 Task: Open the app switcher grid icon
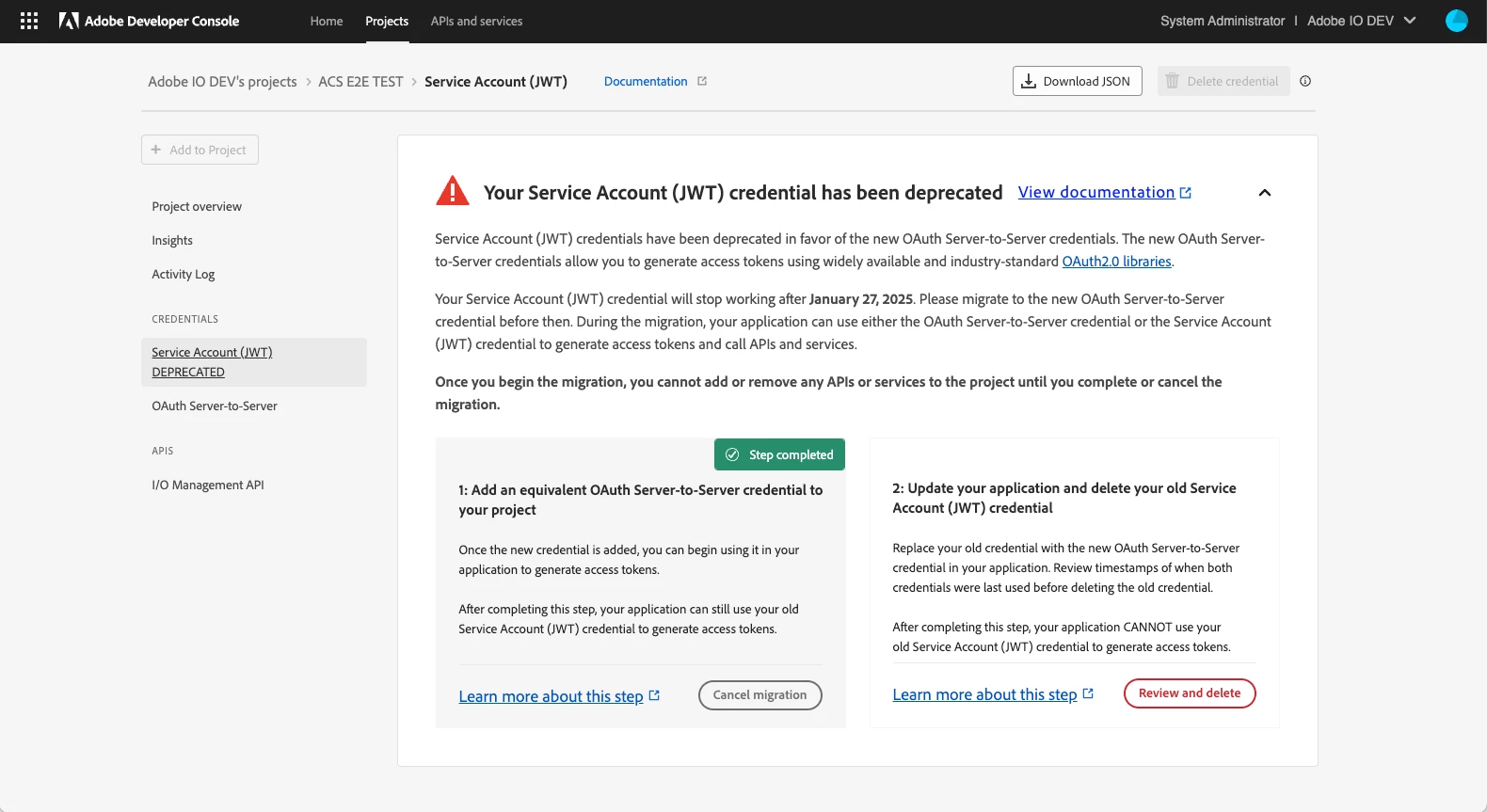pos(29,21)
